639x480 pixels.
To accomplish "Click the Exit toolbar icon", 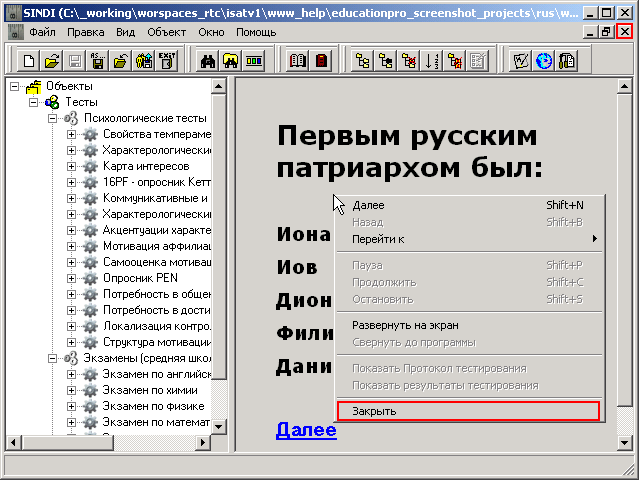I will (167, 60).
